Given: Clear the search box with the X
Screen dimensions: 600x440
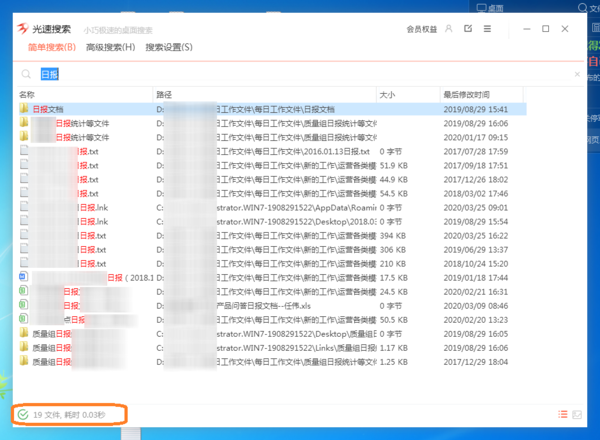Looking at the screenshot, I should click(x=577, y=74).
